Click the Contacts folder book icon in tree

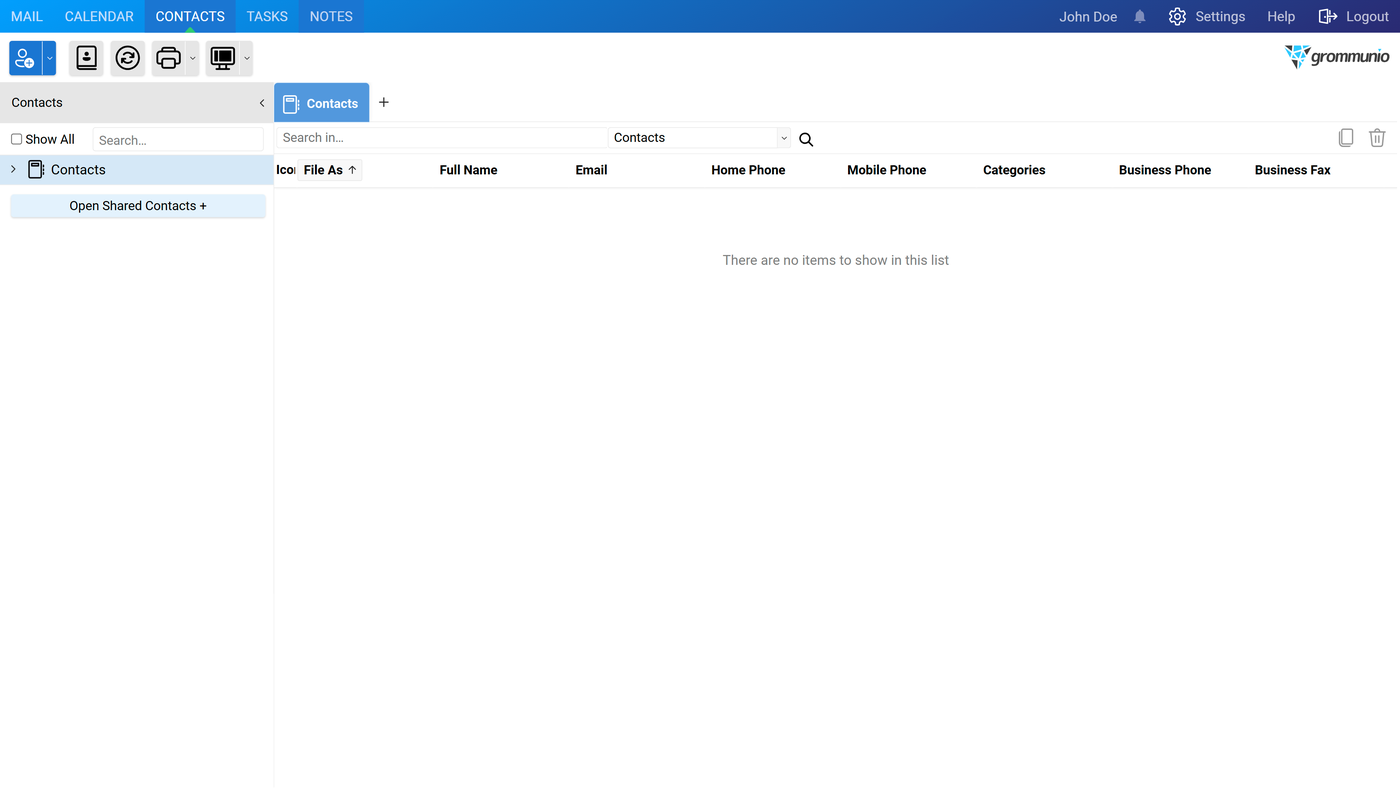(x=36, y=170)
